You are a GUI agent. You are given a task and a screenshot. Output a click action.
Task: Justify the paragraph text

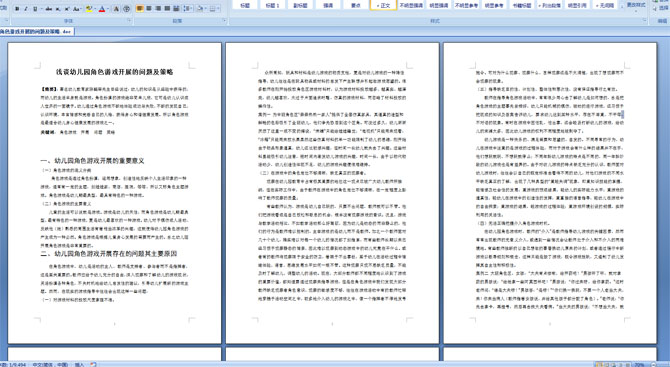tap(167, 8)
